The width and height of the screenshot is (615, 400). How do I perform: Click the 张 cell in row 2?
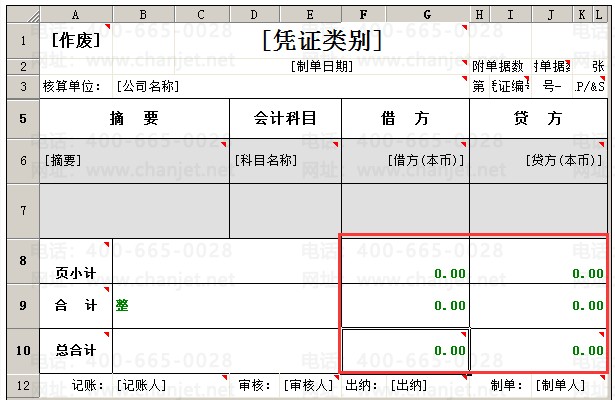[590, 67]
